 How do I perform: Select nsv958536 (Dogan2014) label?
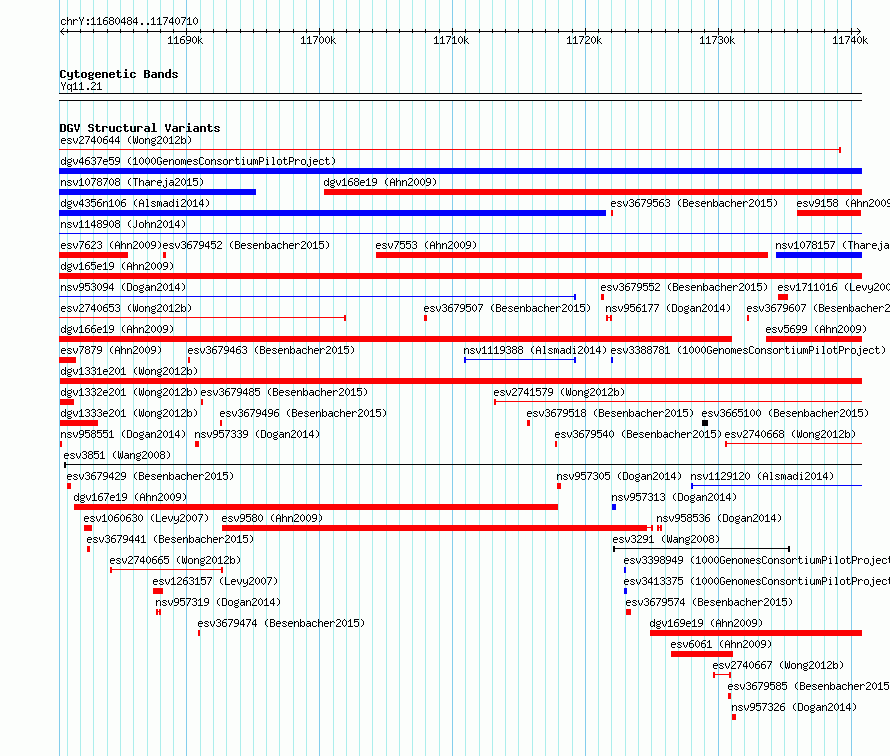(719, 518)
